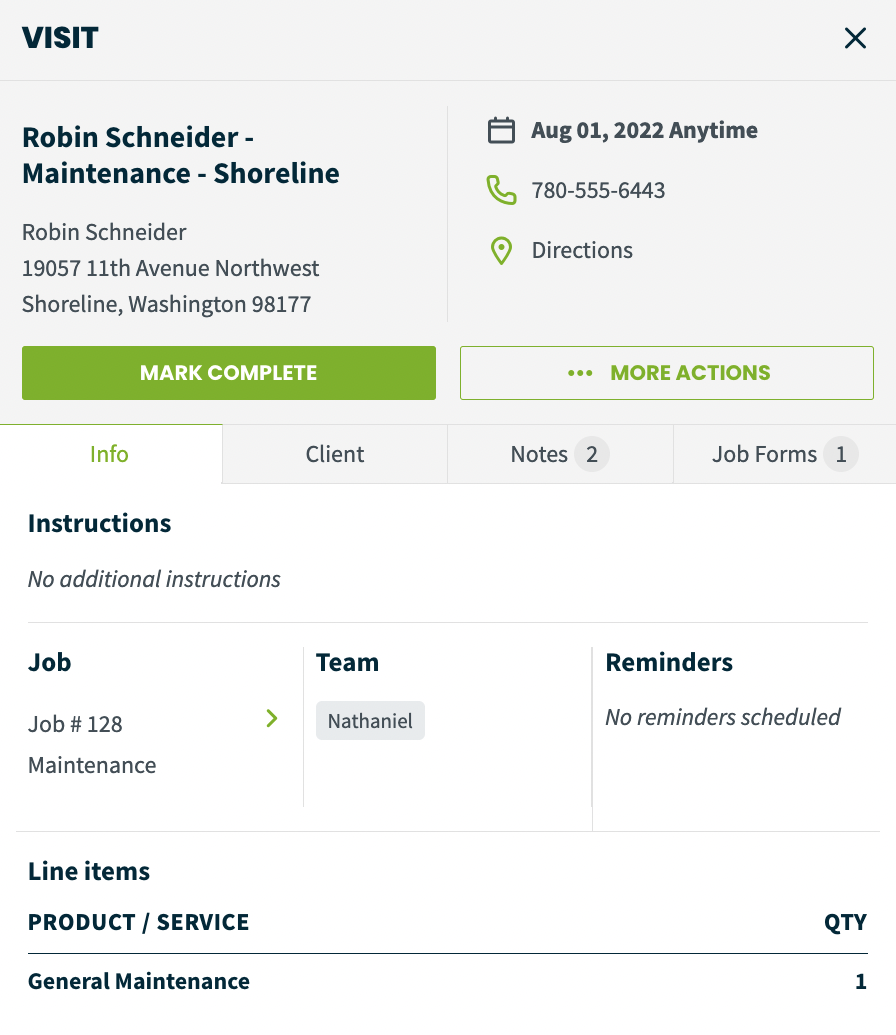
Task: Click the Notes count badge showing 2
Action: pyautogui.click(x=592, y=454)
